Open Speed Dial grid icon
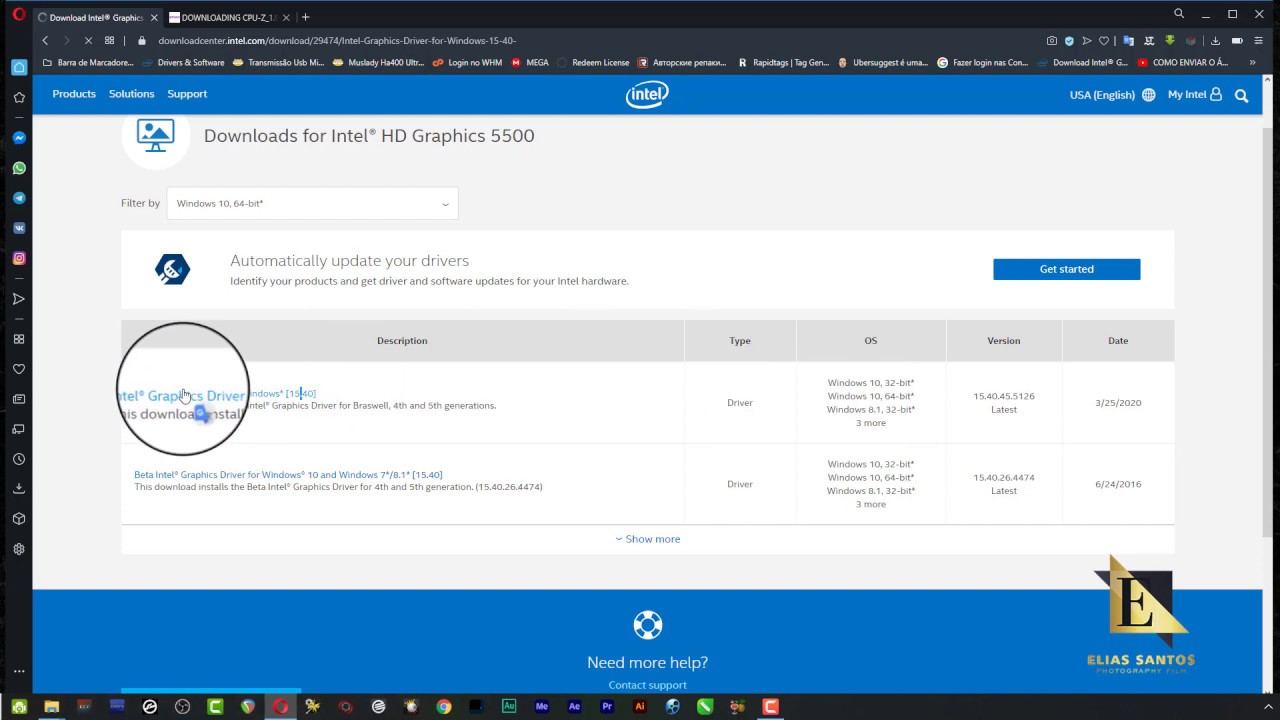The height and width of the screenshot is (720, 1280). [x=110, y=41]
